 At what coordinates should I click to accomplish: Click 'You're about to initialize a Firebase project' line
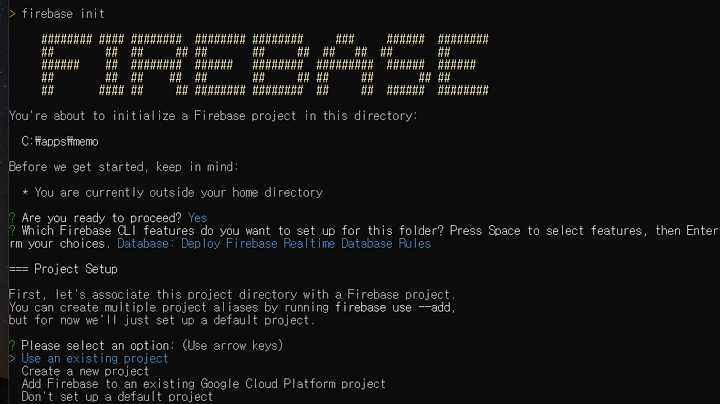[x=213, y=116]
